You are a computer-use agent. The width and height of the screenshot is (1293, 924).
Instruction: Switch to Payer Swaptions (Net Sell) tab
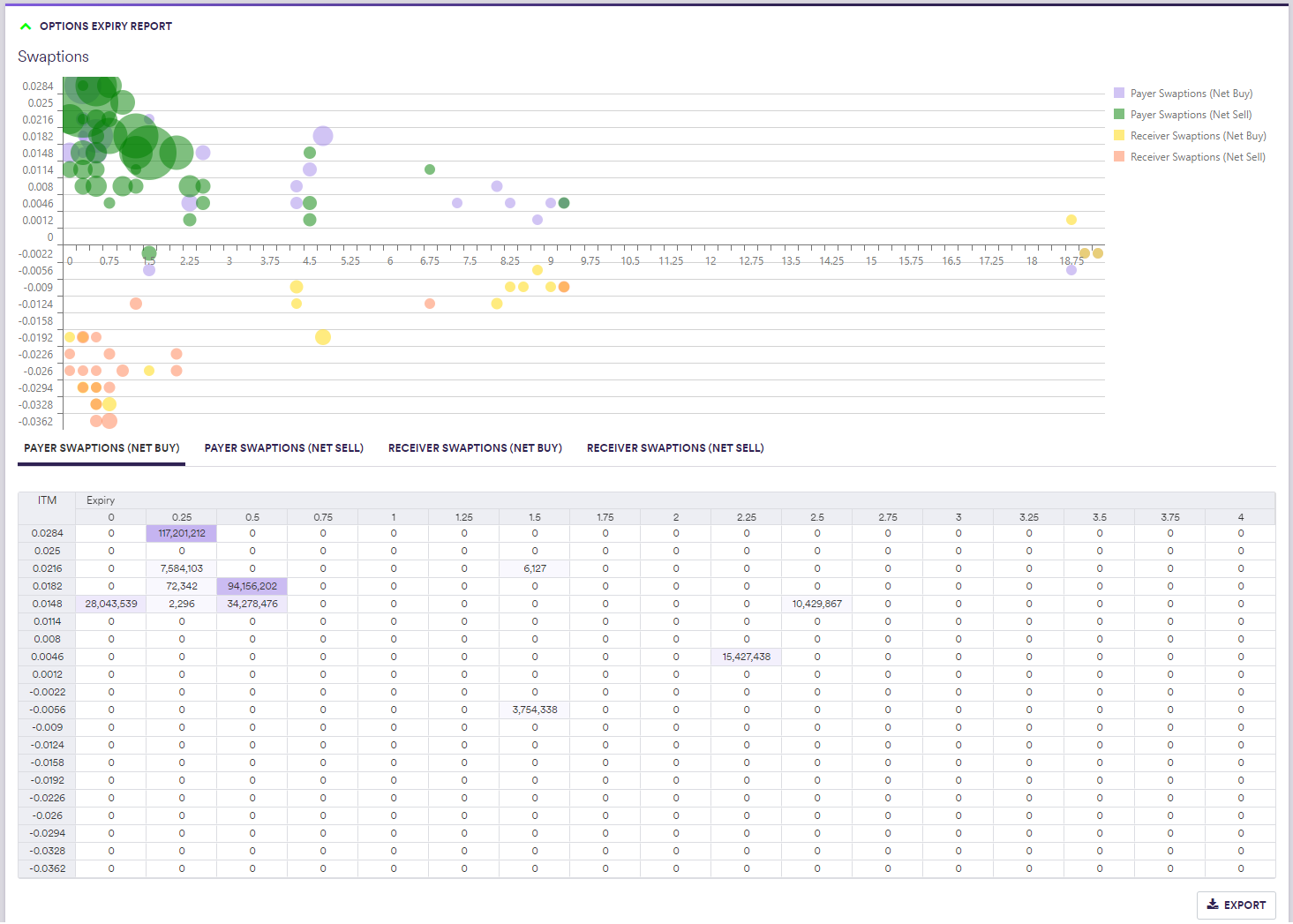(283, 448)
